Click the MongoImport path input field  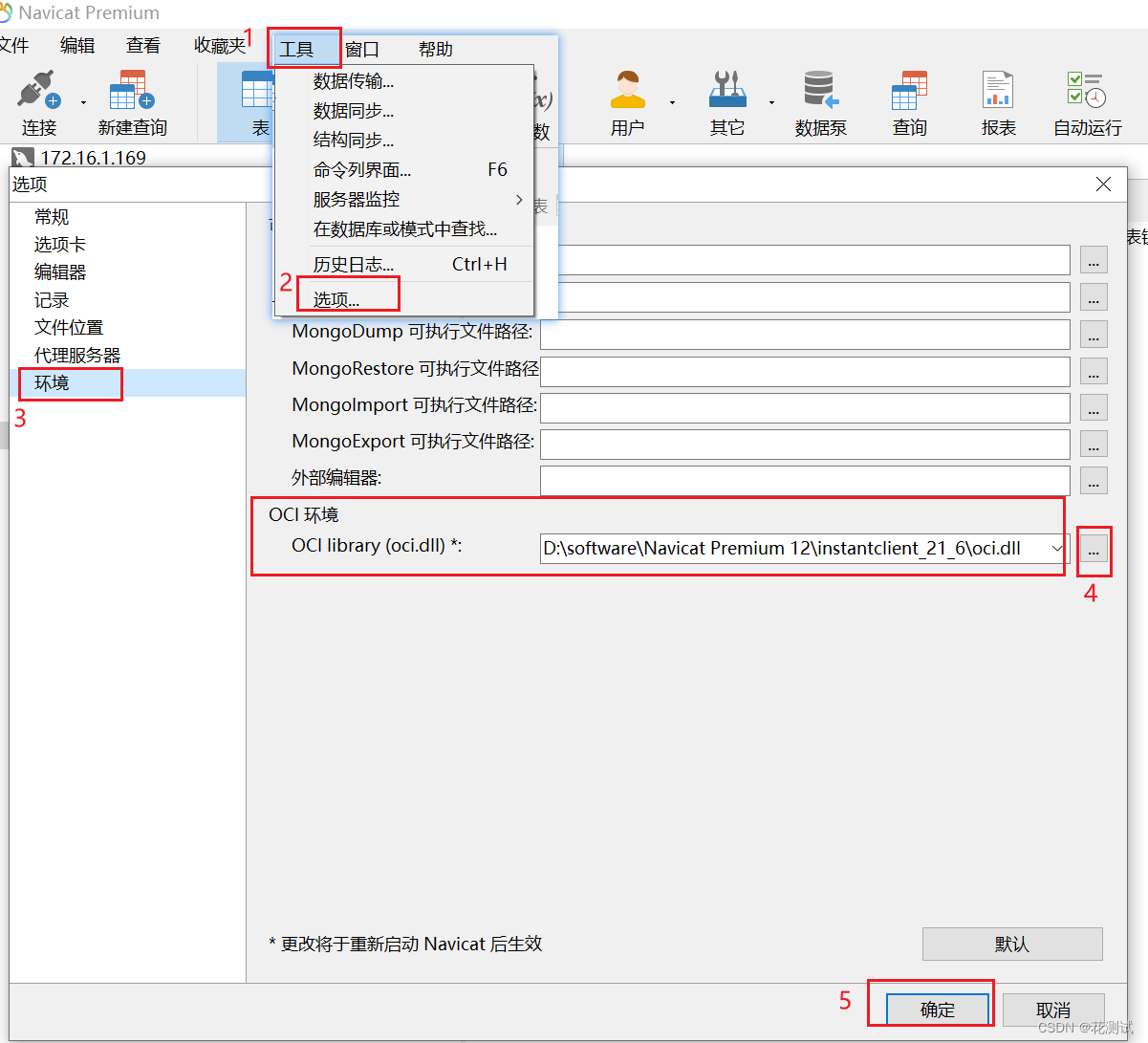pos(805,408)
